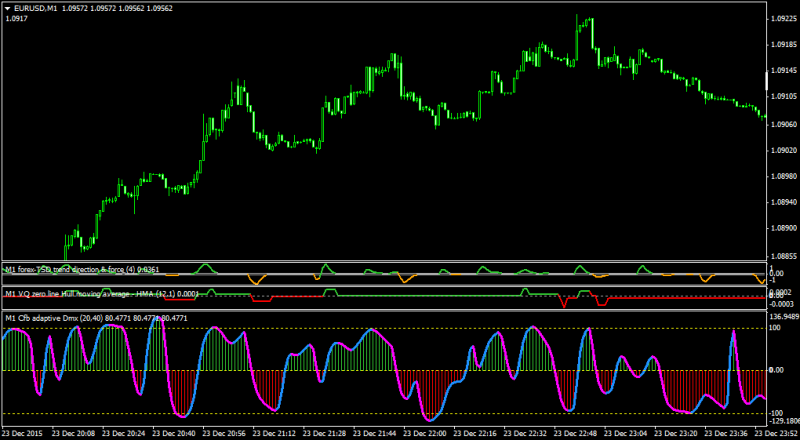Select the white marker on the price scale
This screenshot has width=800, height=440.
[x=766, y=81]
